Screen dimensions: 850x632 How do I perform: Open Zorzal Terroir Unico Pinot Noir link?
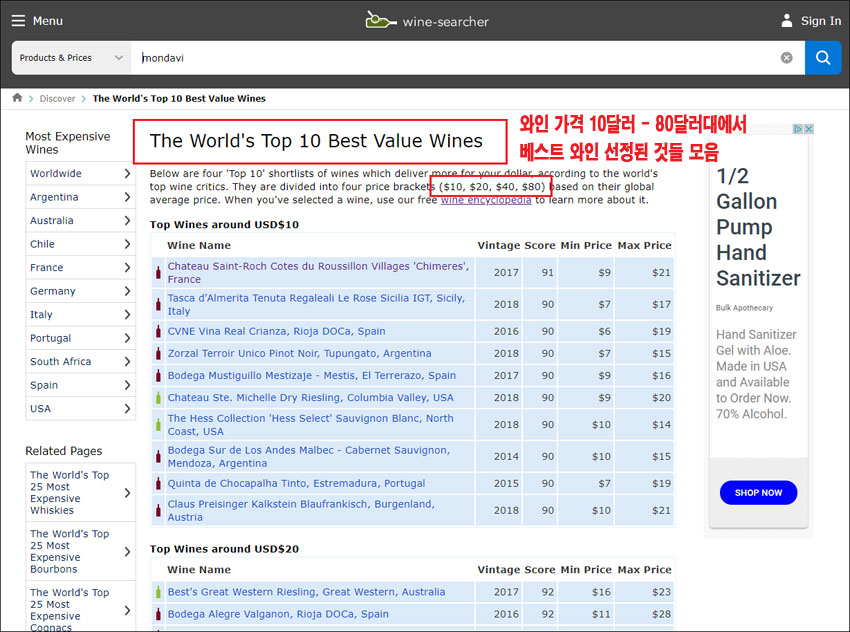coord(299,353)
